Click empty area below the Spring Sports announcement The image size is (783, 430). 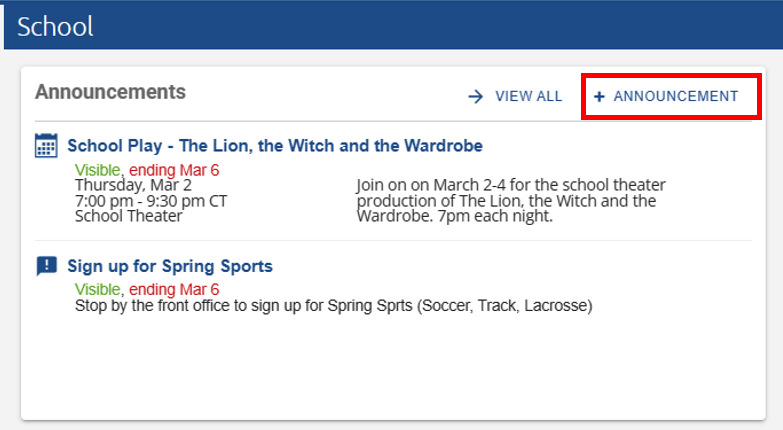(390, 370)
